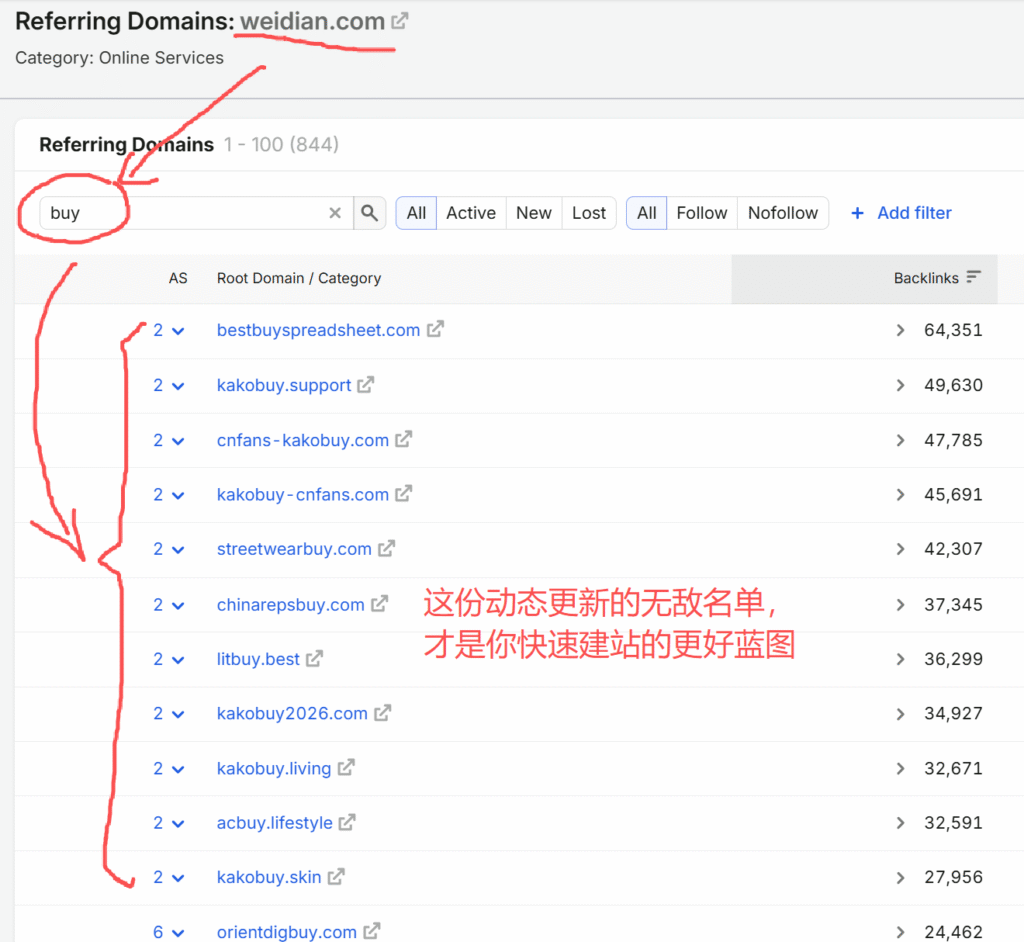Click backlinks value 36,299

point(953,658)
